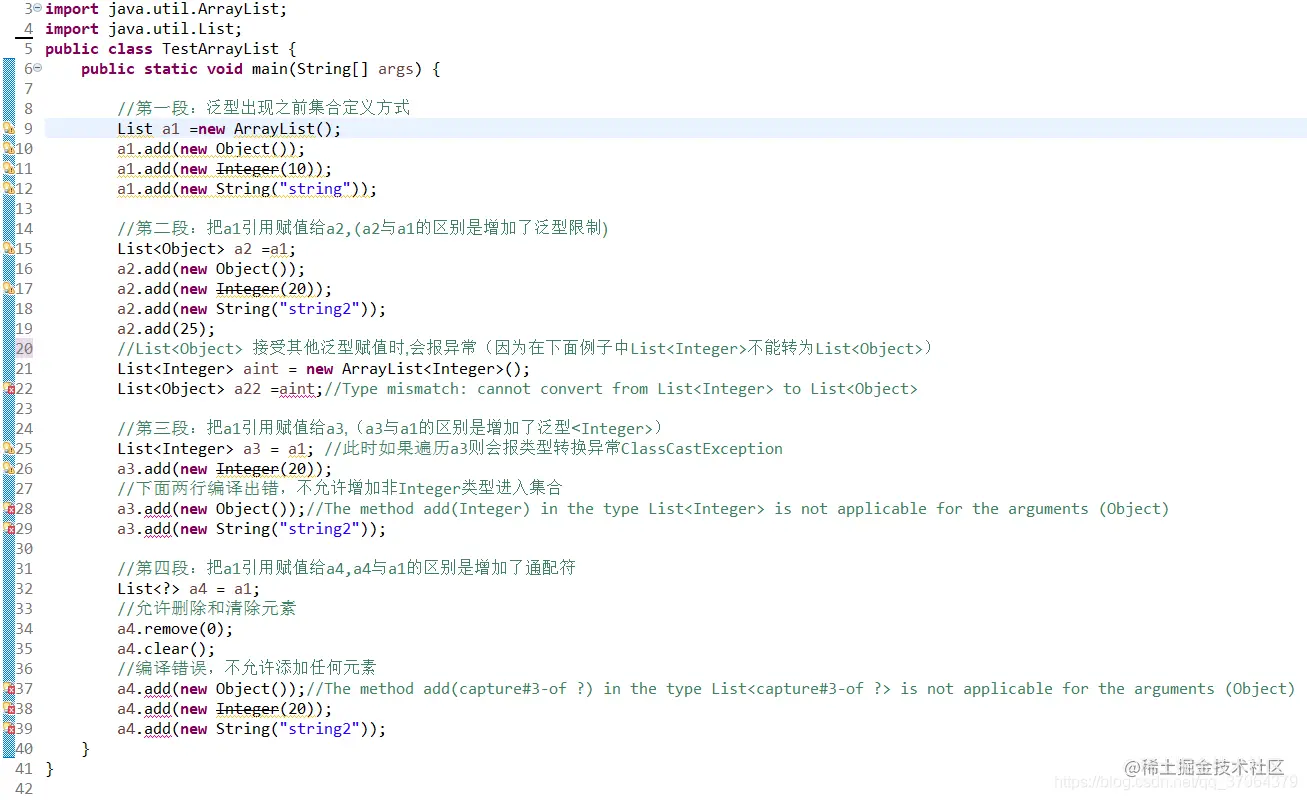Click the line "a4.remove(0);"

point(175,629)
